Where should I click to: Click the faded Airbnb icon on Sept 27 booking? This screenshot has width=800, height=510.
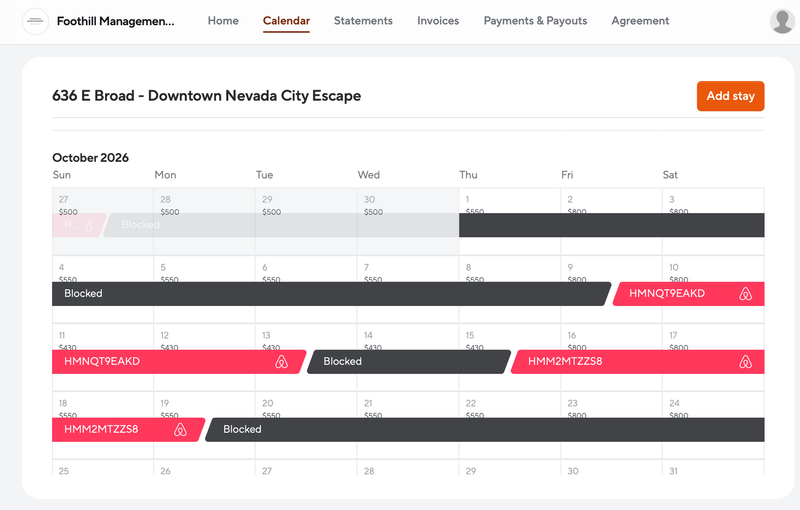point(90,225)
